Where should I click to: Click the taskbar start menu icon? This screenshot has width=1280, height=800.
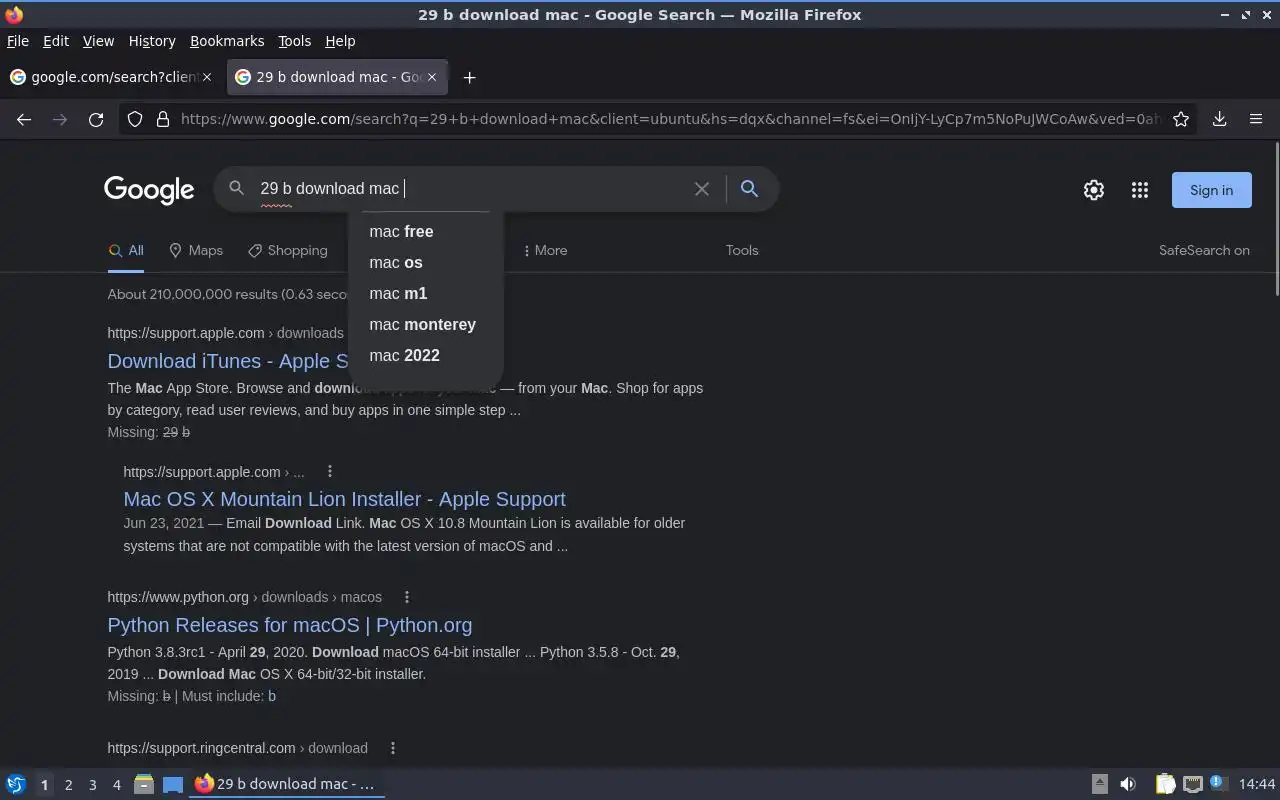[16, 784]
